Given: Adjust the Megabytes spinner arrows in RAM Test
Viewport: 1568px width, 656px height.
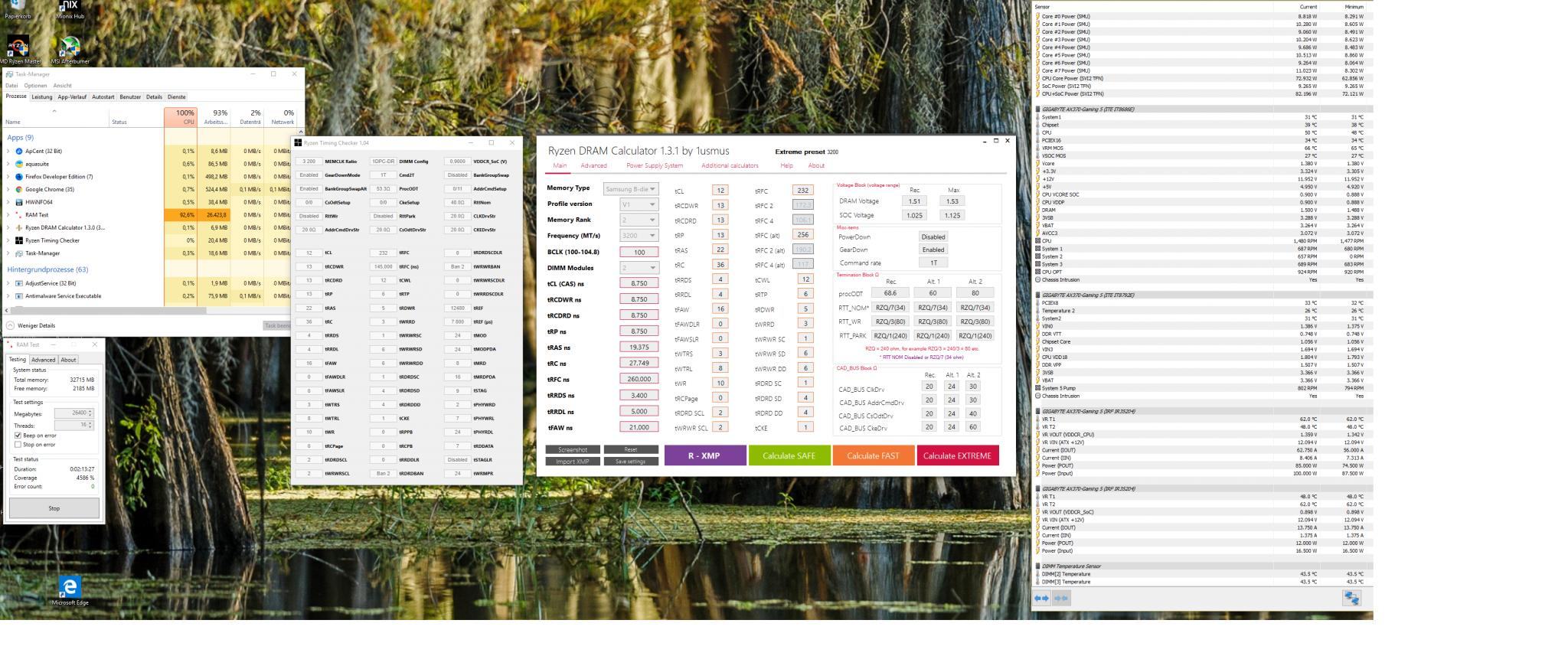Looking at the screenshot, I should [90, 413].
